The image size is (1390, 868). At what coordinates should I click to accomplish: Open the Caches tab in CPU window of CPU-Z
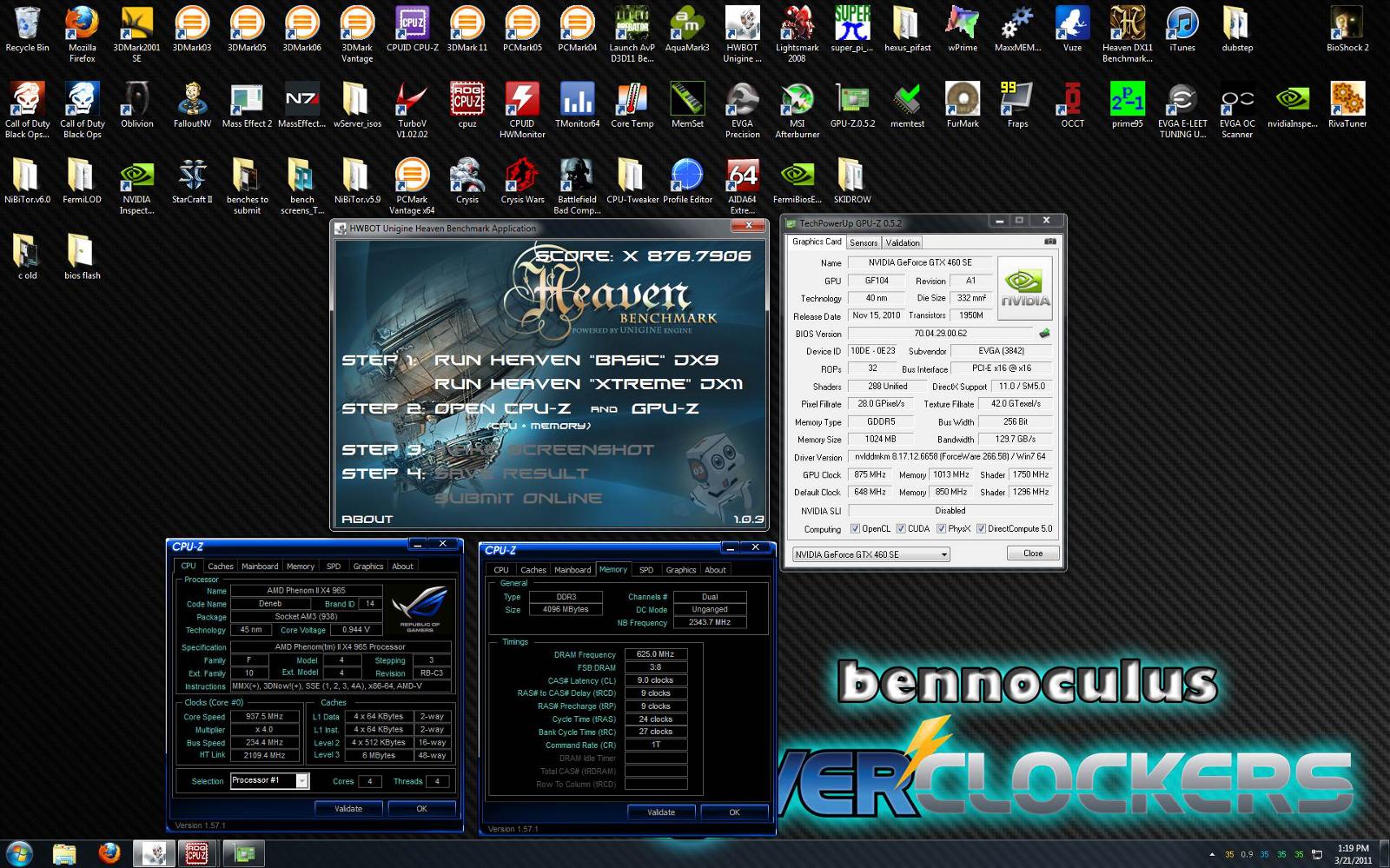point(221,566)
